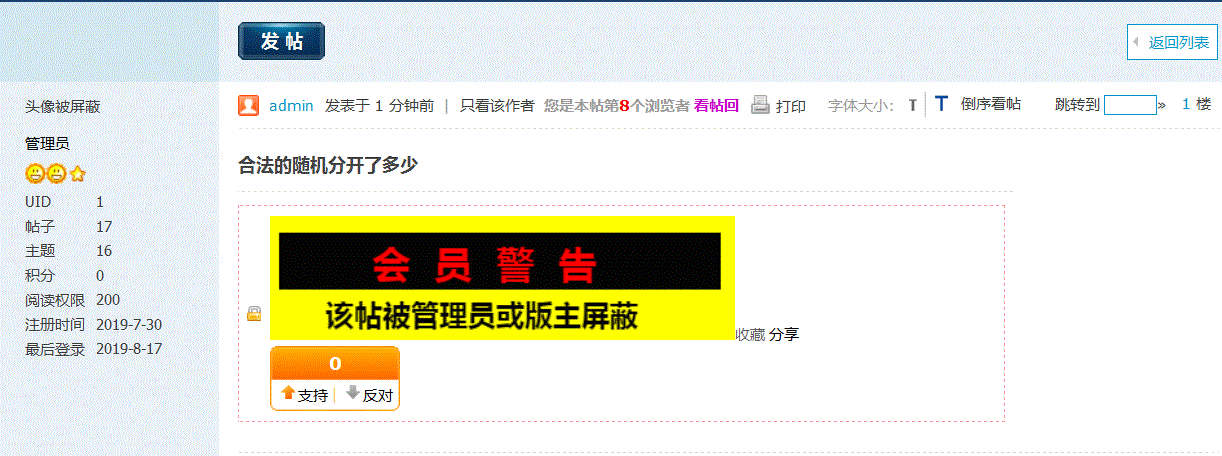Toggle 倒序看帖 reverse order view
The width and height of the screenshot is (1222, 456).
pos(991,104)
